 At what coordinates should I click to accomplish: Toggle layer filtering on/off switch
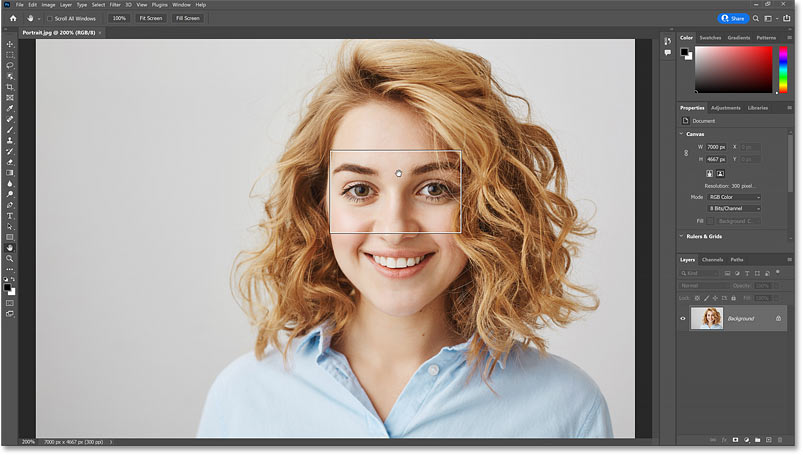pos(778,273)
